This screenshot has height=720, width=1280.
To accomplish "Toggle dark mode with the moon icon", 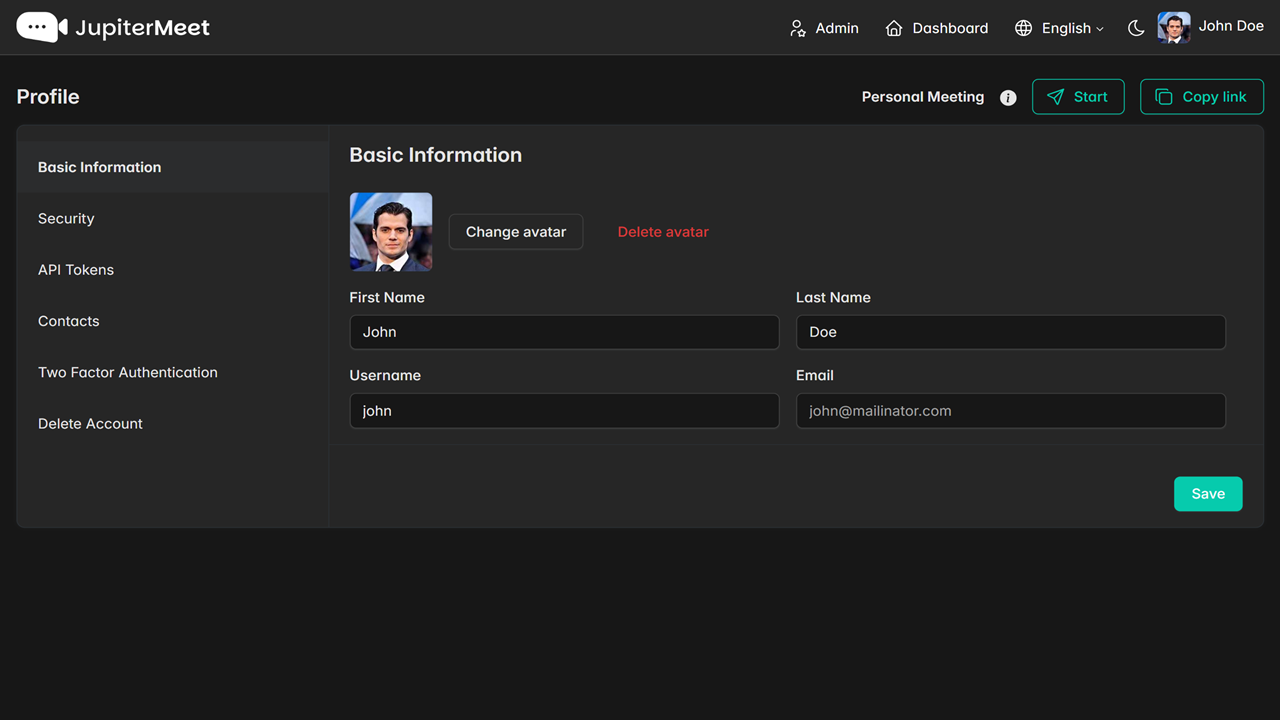I will (1136, 28).
